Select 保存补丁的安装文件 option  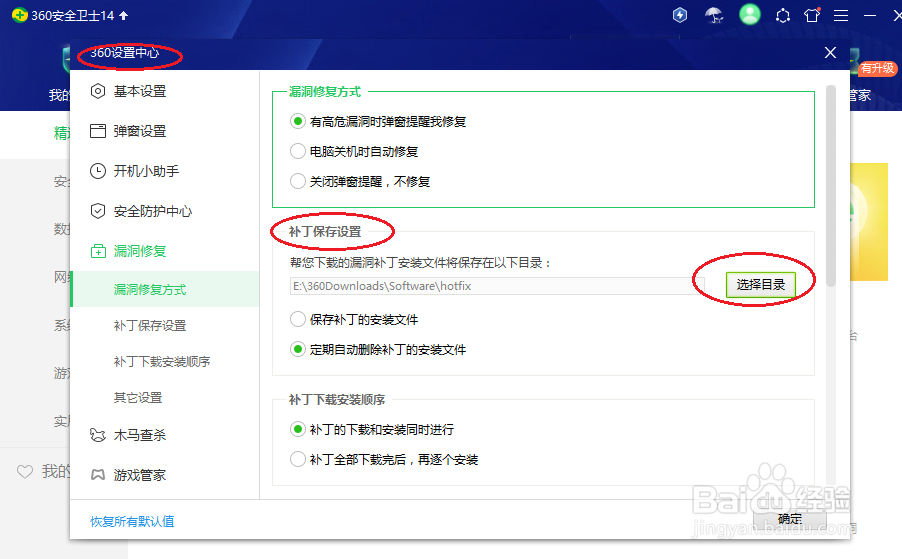[354, 319]
